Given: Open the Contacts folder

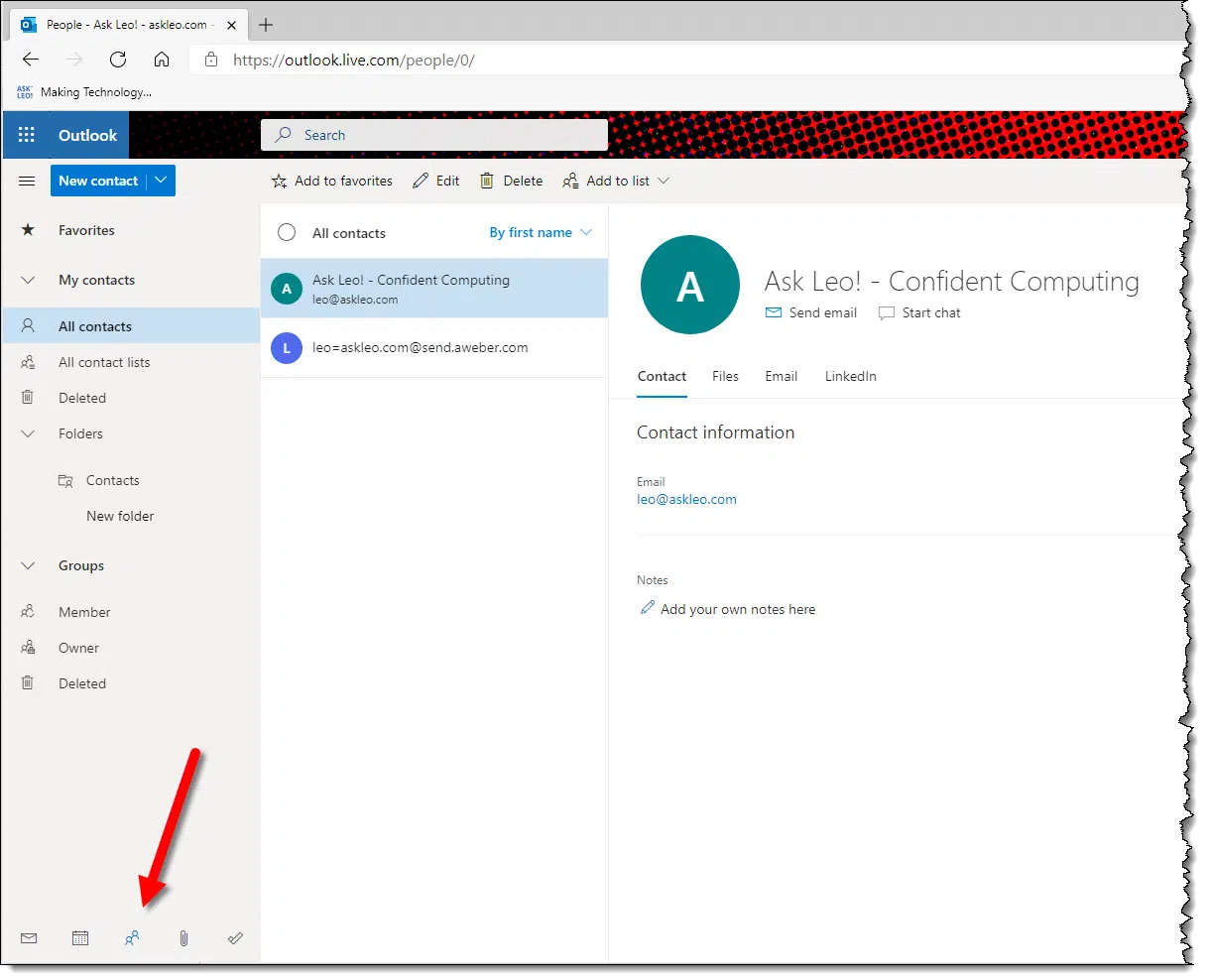Looking at the screenshot, I should [131, 480].
